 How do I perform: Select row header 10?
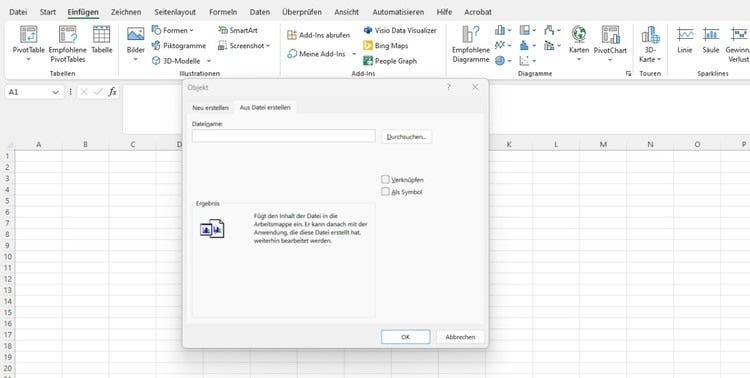tap(7, 256)
